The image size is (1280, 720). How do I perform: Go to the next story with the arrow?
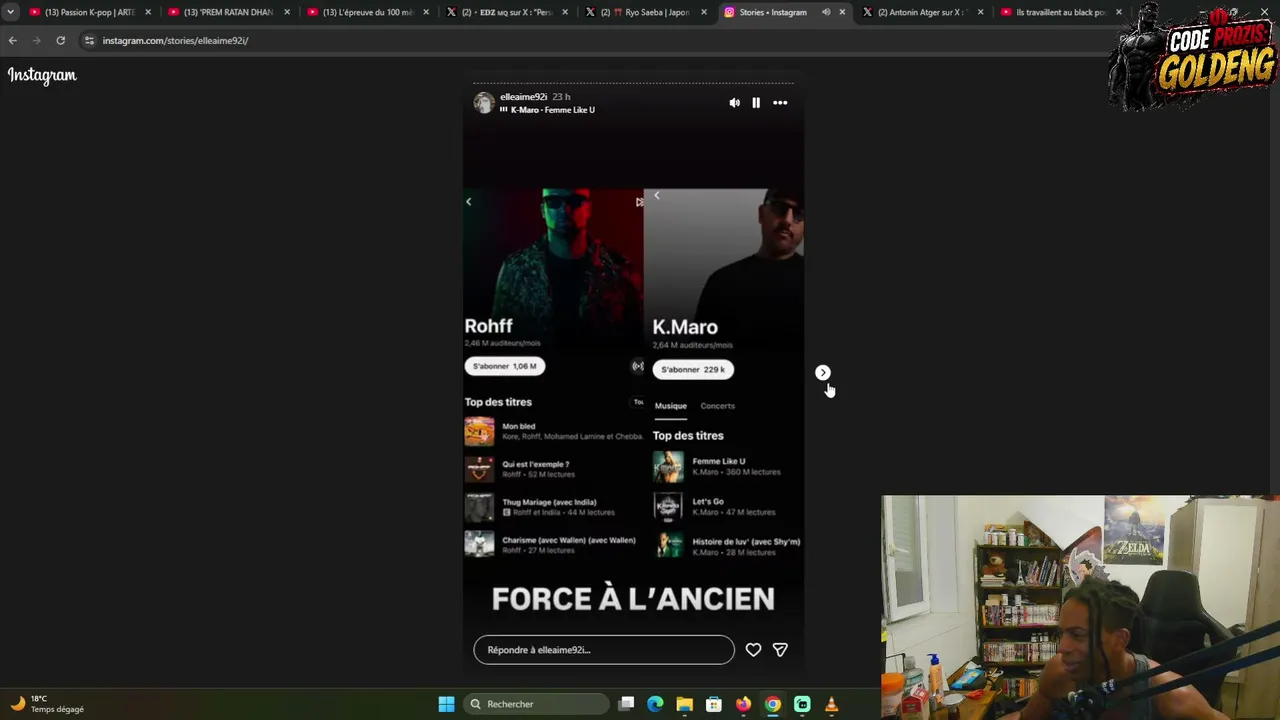point(823,373)
